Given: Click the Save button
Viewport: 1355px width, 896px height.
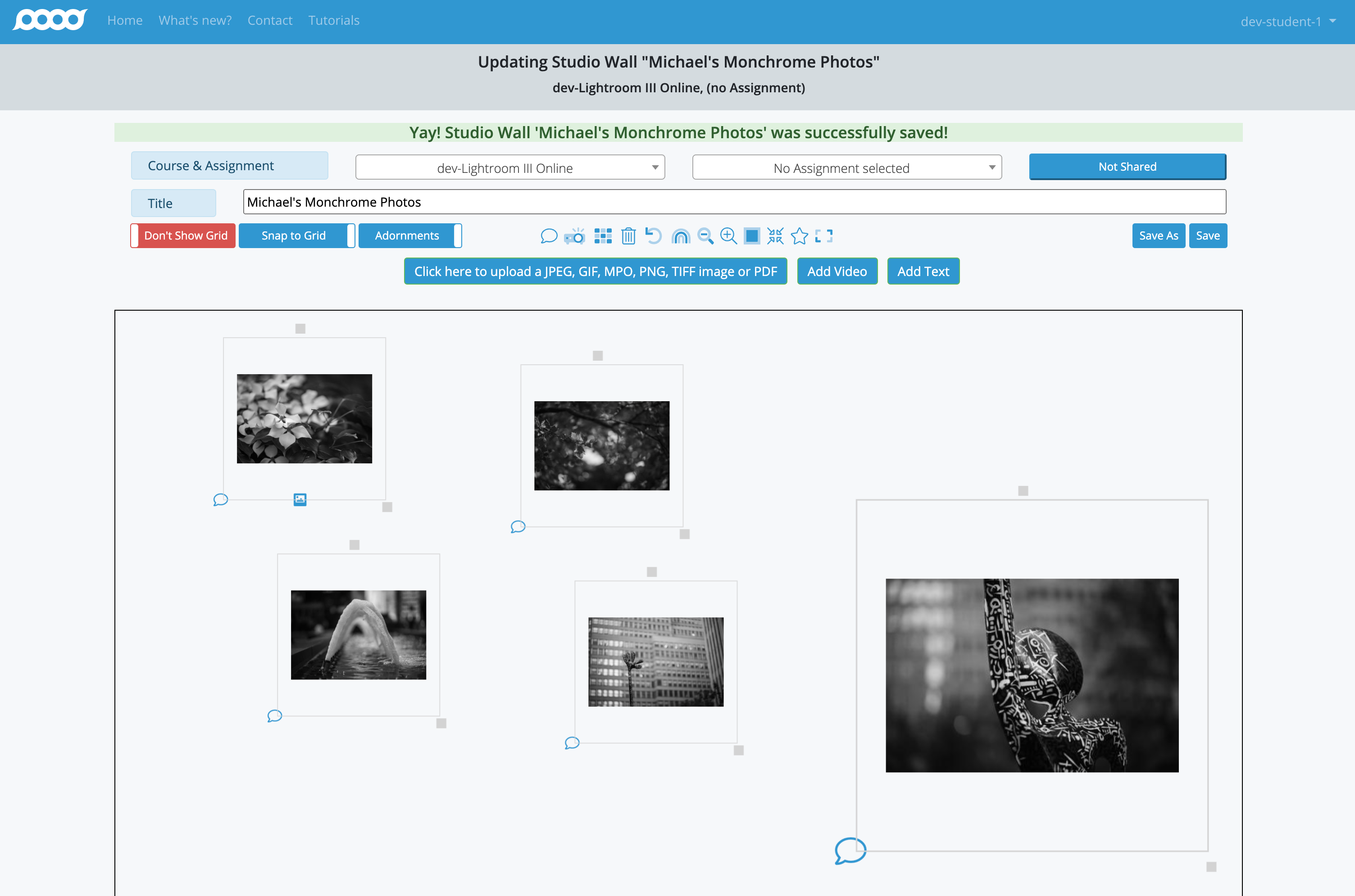Looking at the screenshot, I should pyautogui.click(x=1208, y=235).
